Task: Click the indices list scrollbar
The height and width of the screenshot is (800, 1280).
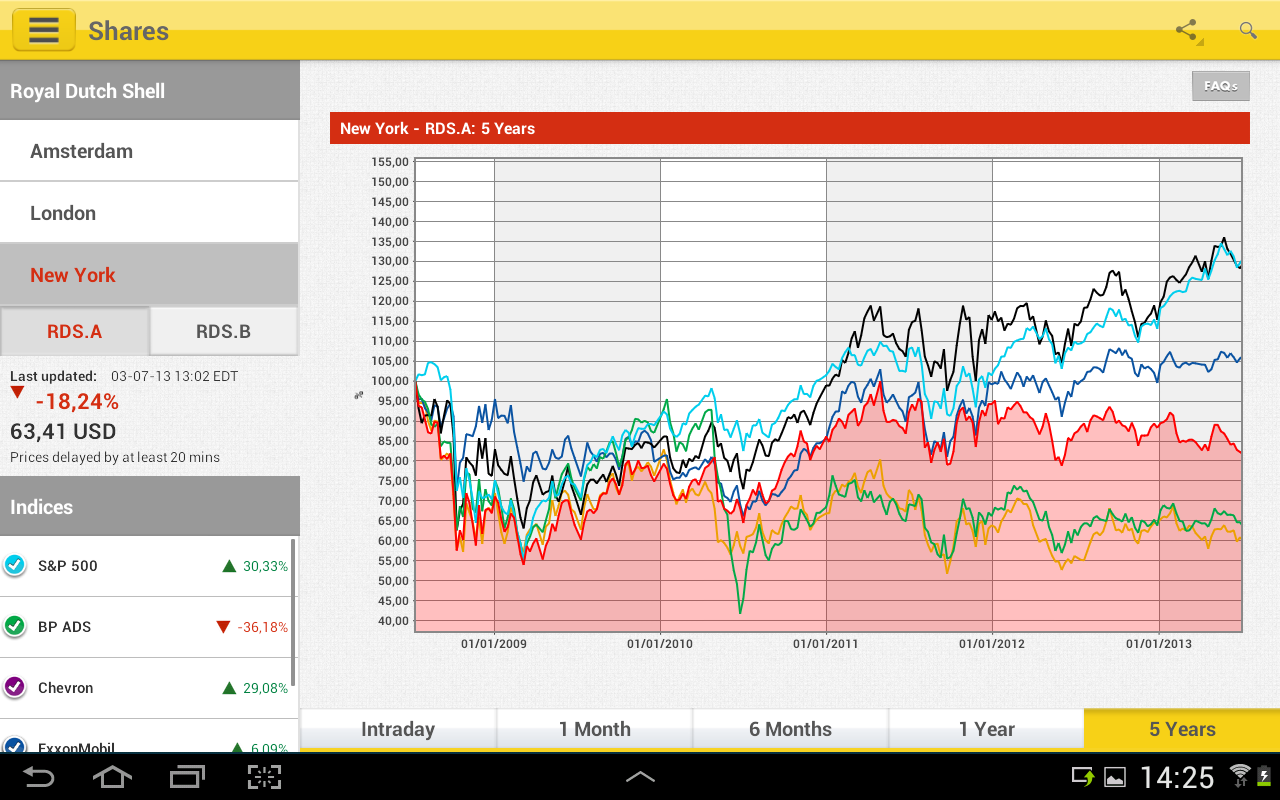Action: click(293, 612)
